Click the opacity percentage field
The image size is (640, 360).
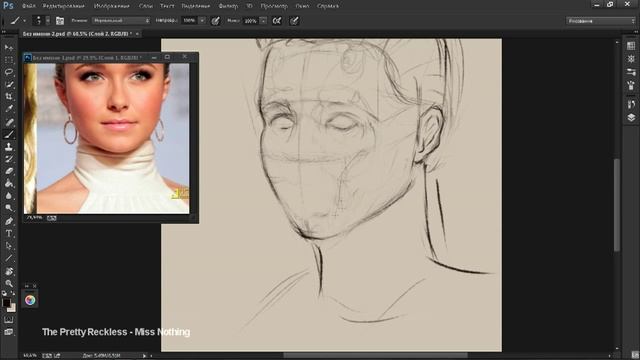189,20
